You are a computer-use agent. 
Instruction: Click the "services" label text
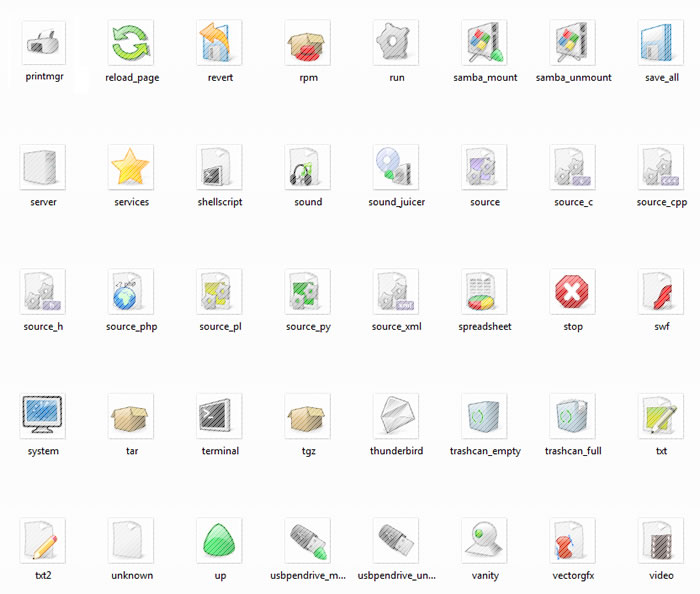click(x=132, y=202)
